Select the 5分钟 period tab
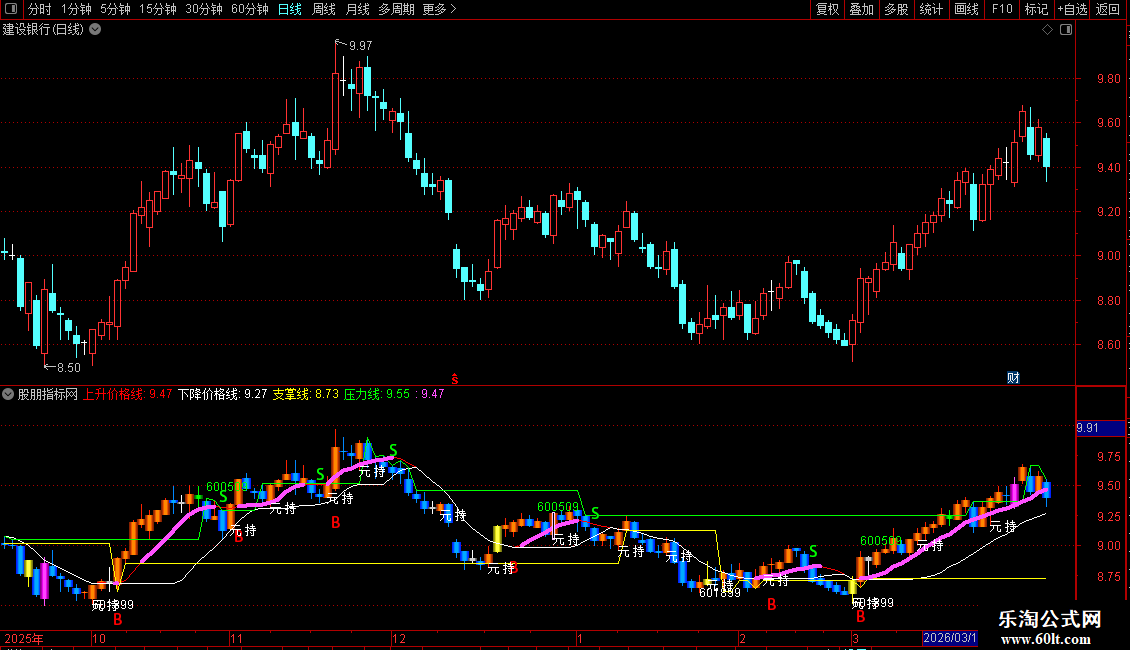The width and height of the screenshot is (1130, 650). click(x=115, y=9)
